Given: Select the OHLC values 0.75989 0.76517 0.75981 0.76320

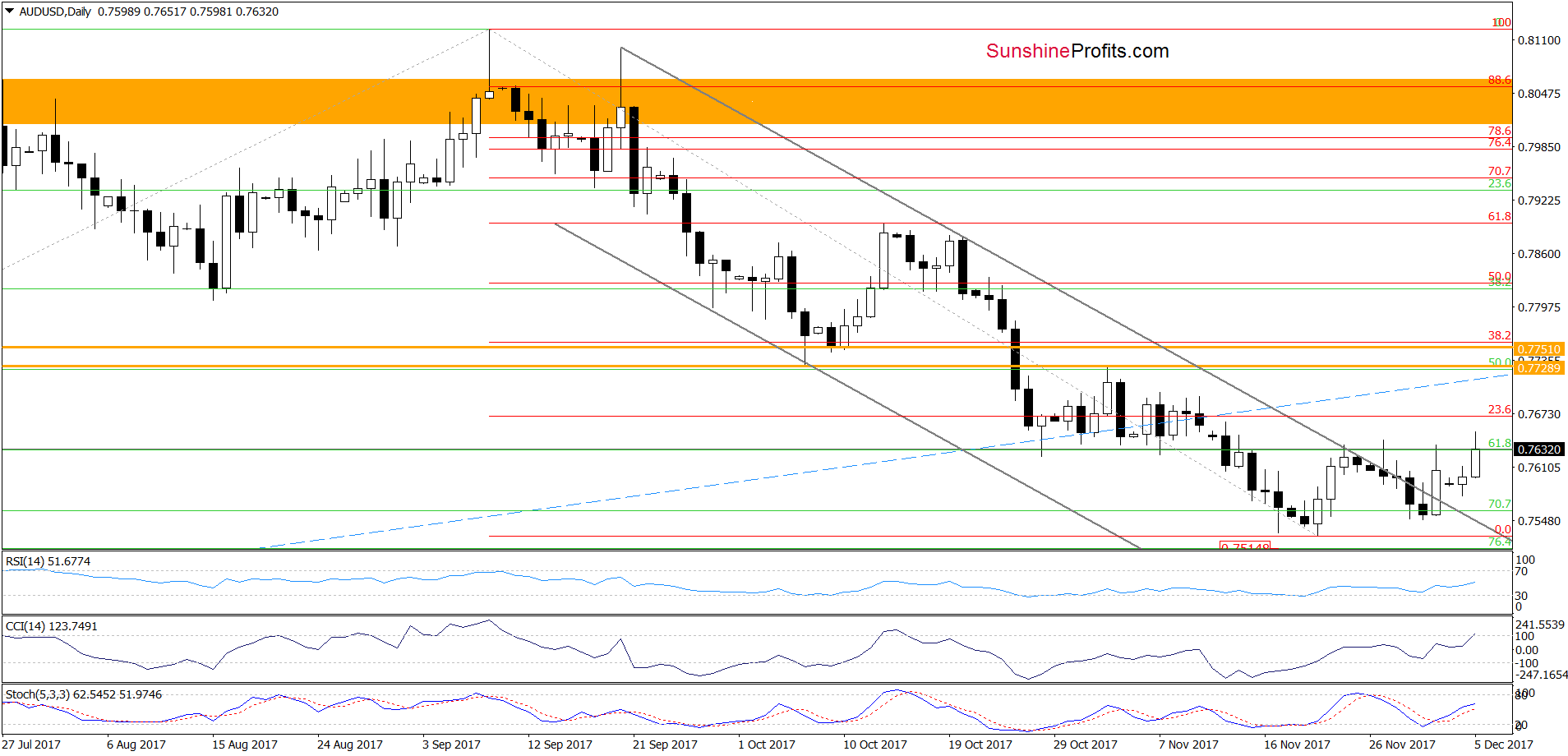Looking at the screenshot, I should point(188,12).
